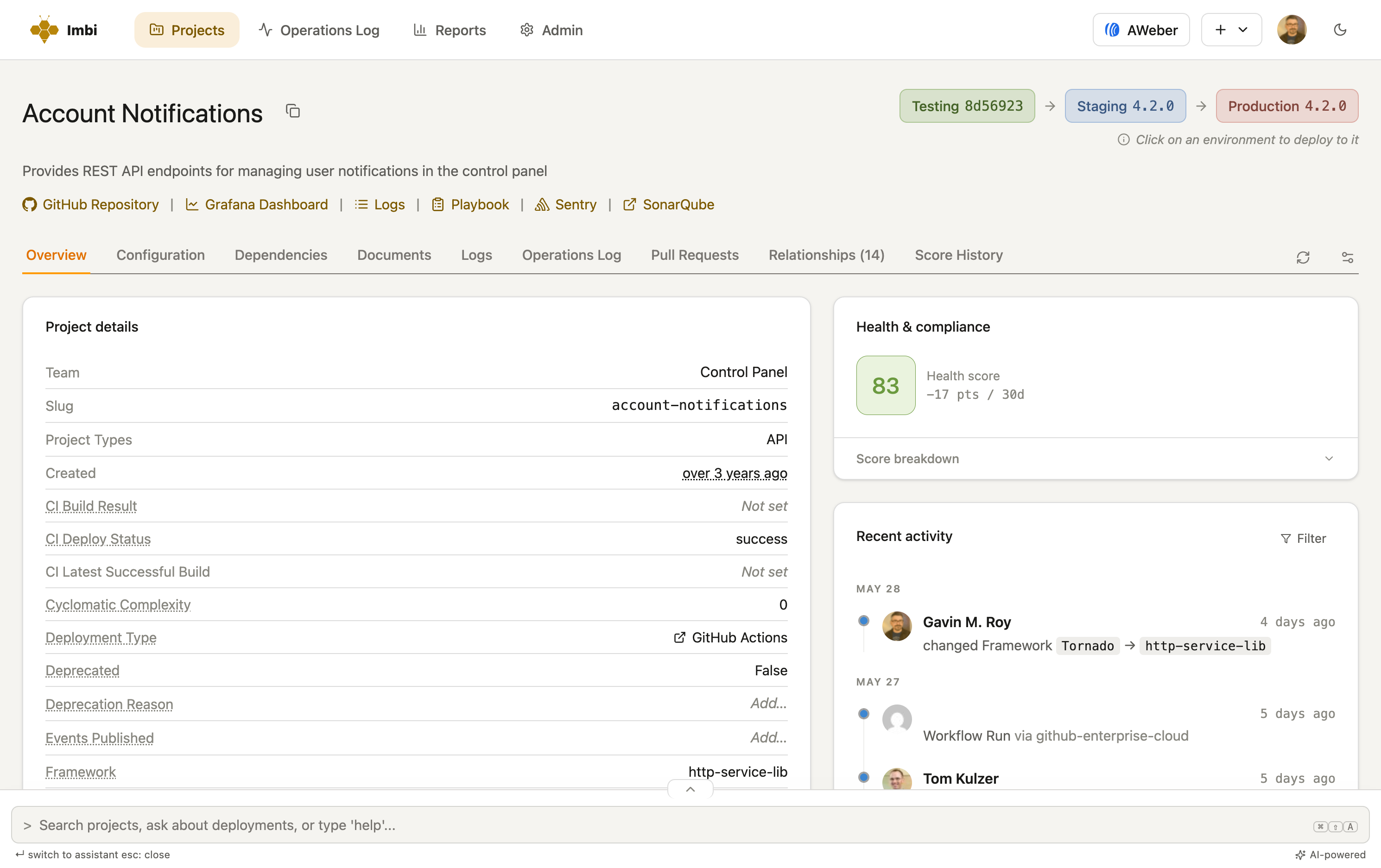Viewport: 1381px width, 868px height.
Task: Refresh the project overview
Action: coord(1302,258)
